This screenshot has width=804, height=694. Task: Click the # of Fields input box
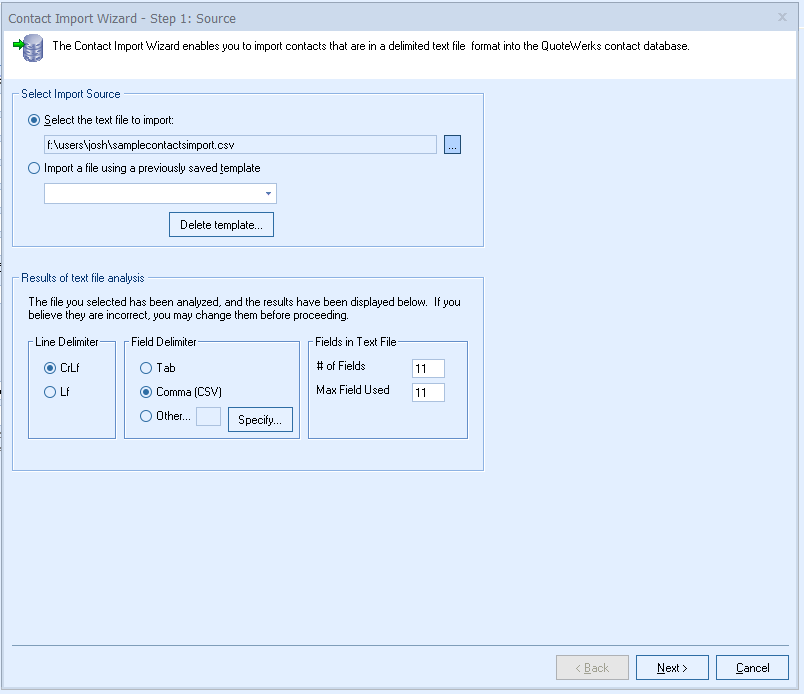pos(428,369)
